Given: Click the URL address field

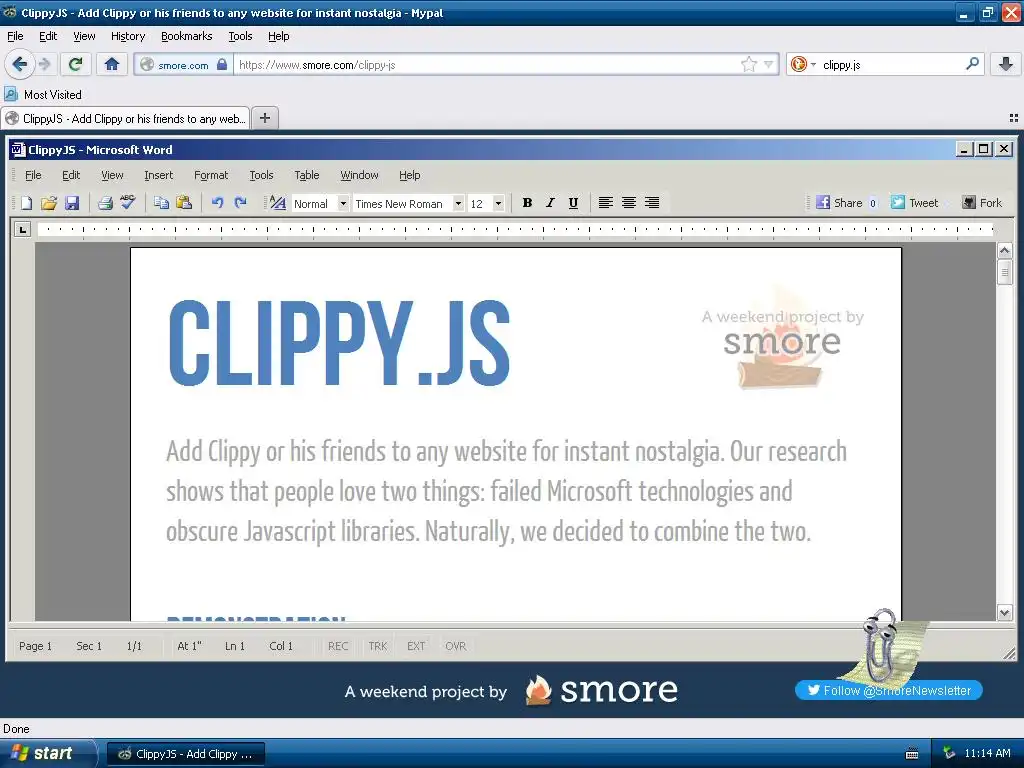Looking at the screenshot, I should point(487,64).
